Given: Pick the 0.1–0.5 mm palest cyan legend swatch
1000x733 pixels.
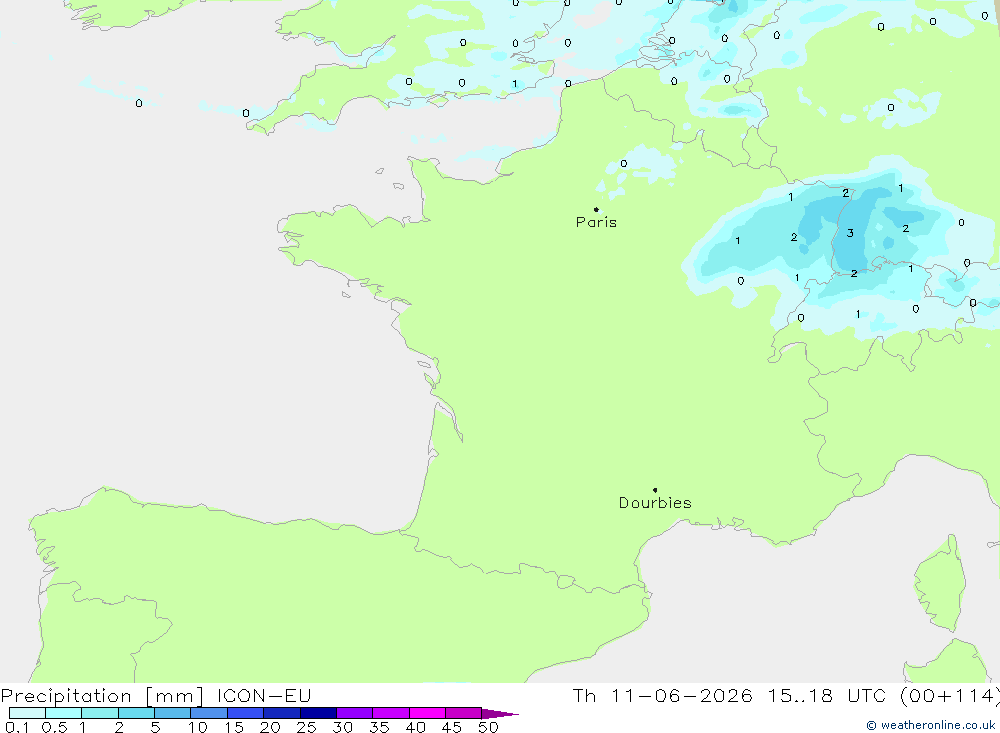Looking at the screenshot, I should click(27, 713).
